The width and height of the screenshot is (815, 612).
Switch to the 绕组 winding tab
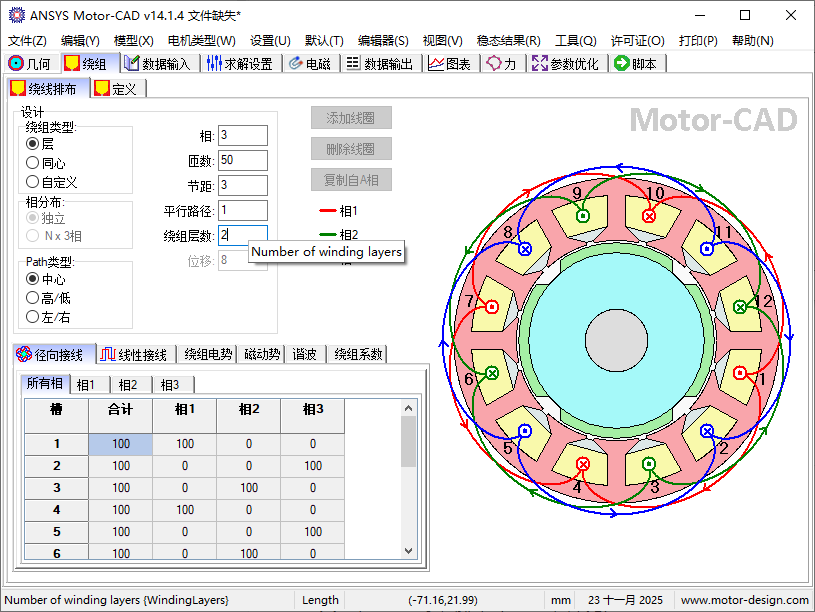tap(89, 63)
